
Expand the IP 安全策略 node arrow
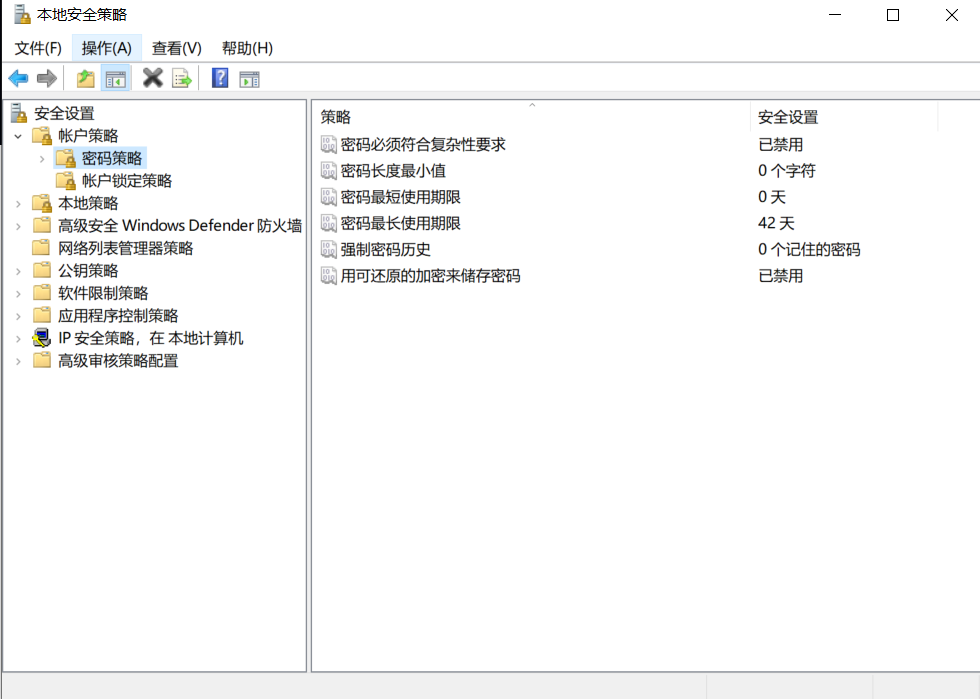coord(18,339)
